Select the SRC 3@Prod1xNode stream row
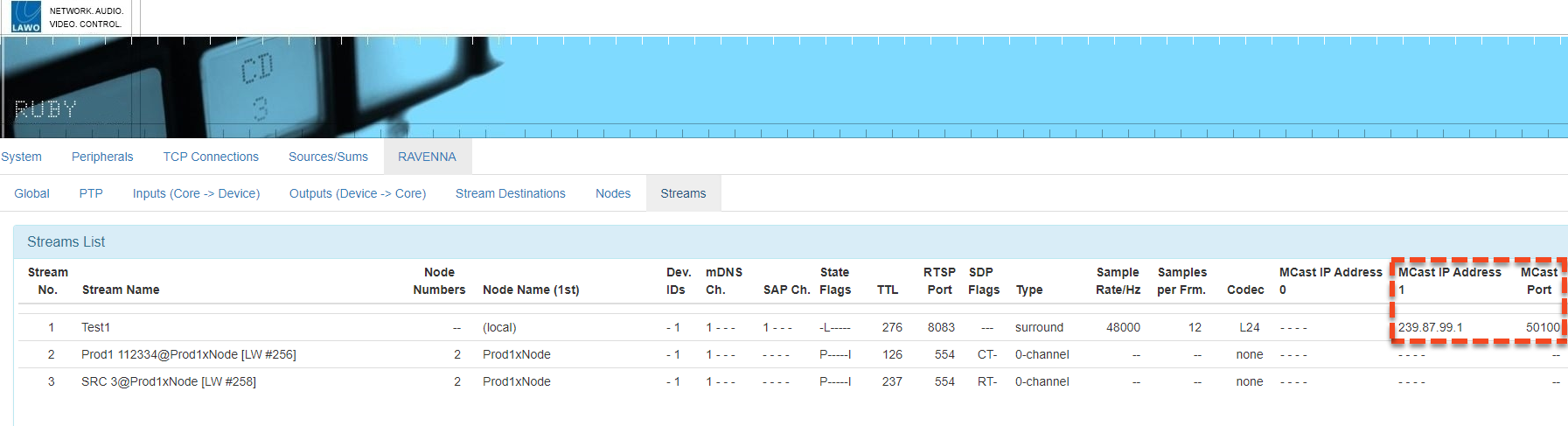The width and height of the screenshot is (1568, 426). tap(169, 381)
